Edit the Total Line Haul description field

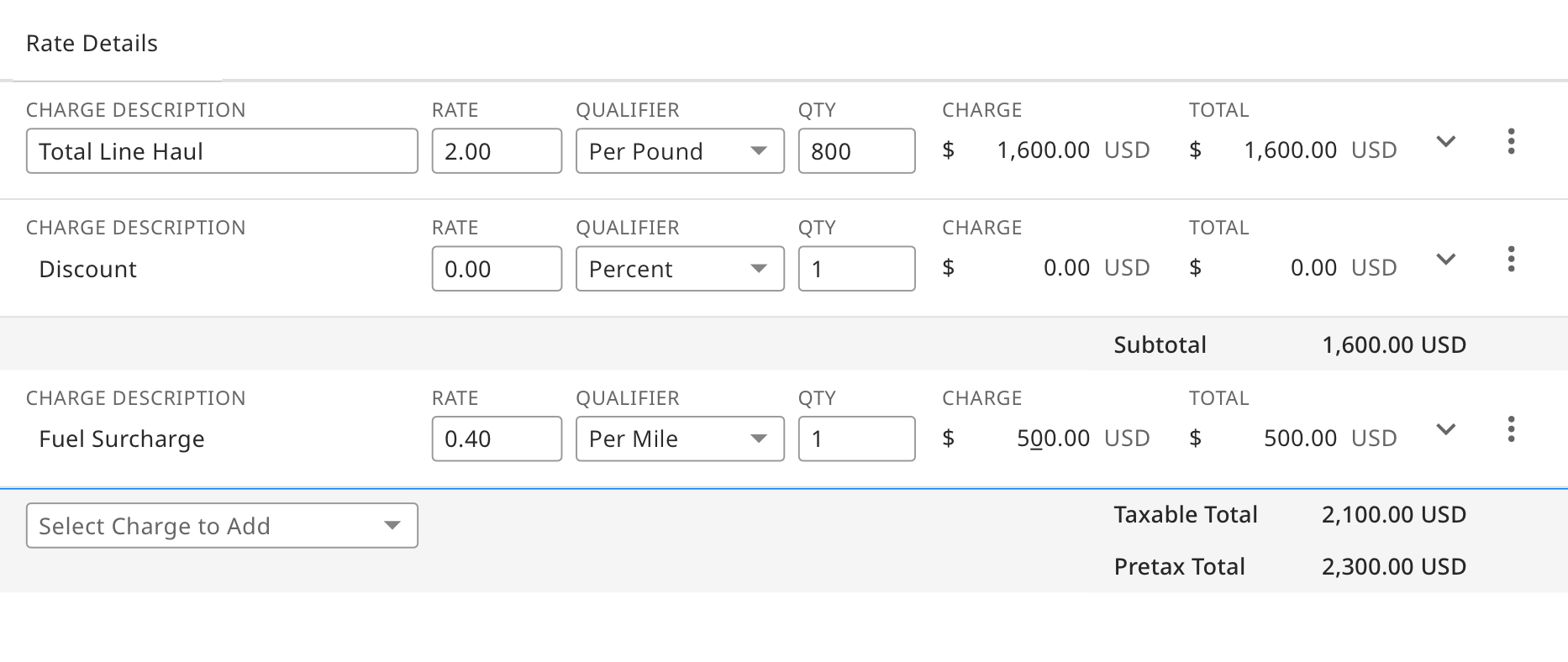[222, 151]
